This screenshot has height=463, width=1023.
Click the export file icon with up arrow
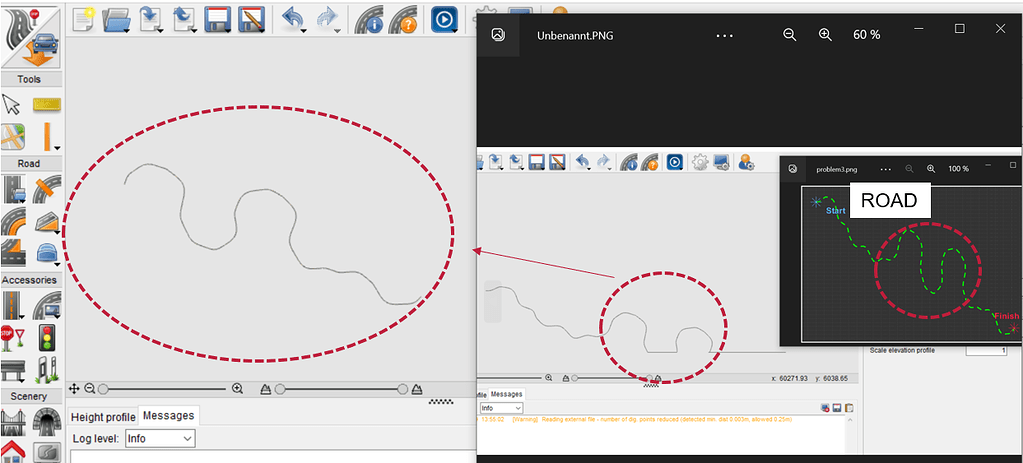[185, 19]
